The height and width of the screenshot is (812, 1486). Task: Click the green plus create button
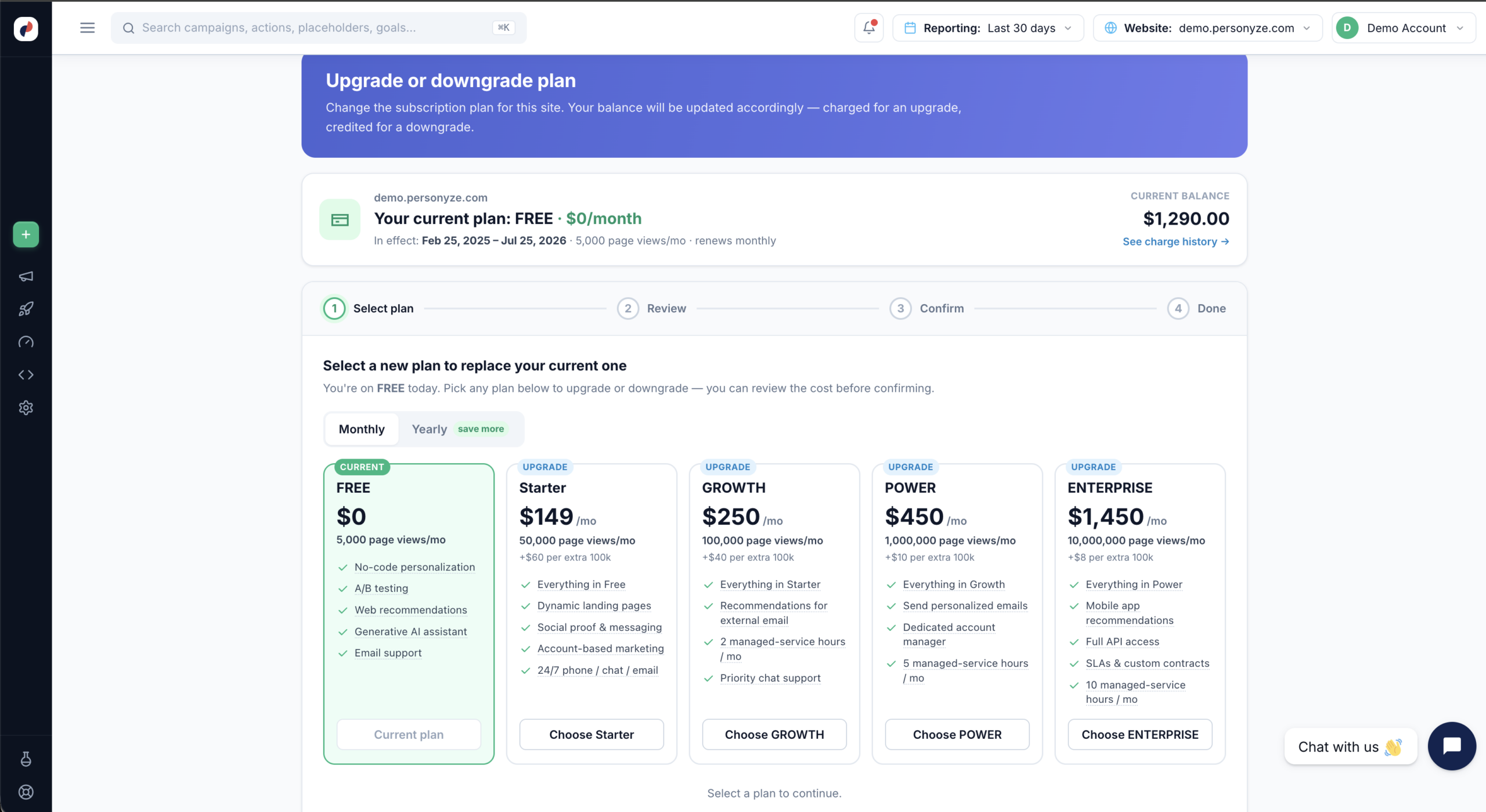(26, 234)
